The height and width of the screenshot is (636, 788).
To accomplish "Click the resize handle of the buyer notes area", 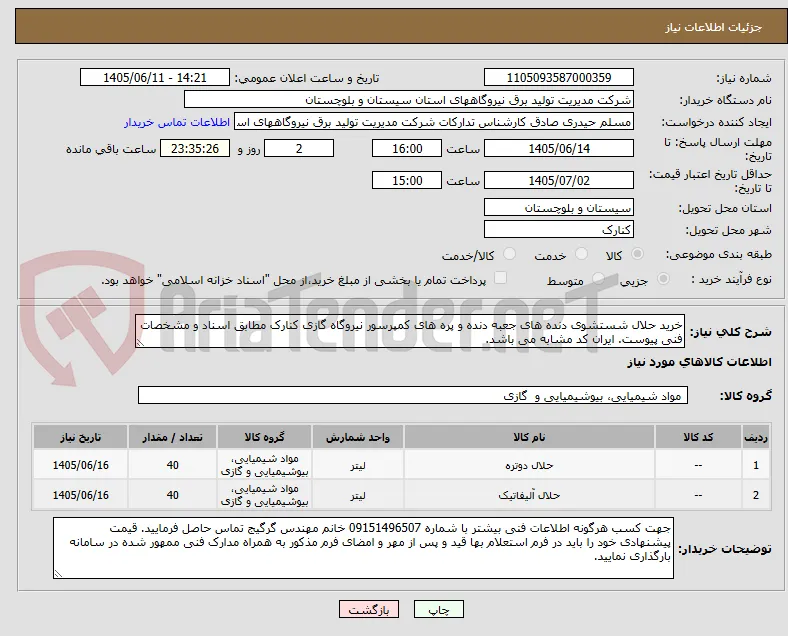I will (x=58, y=574).
